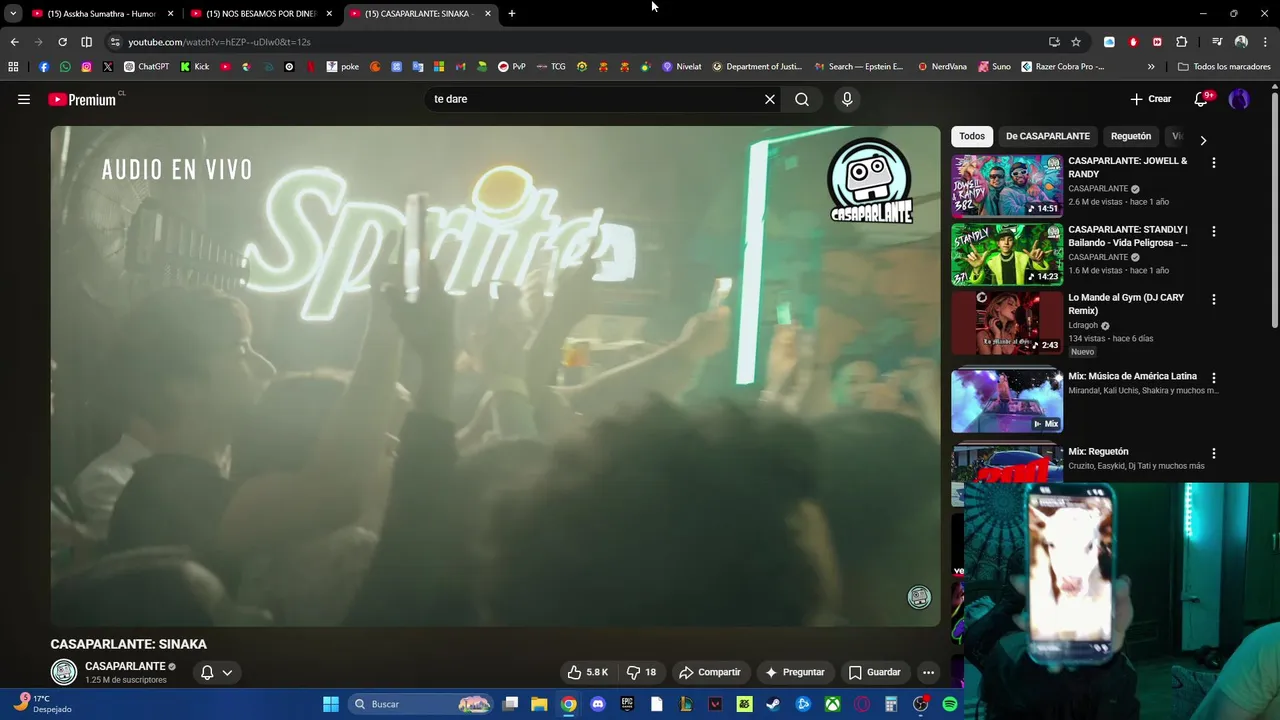The image size is (1280, 720).
Task: Open Lo Mande al Gym thumbnail
Action: tap(1007, 322)
